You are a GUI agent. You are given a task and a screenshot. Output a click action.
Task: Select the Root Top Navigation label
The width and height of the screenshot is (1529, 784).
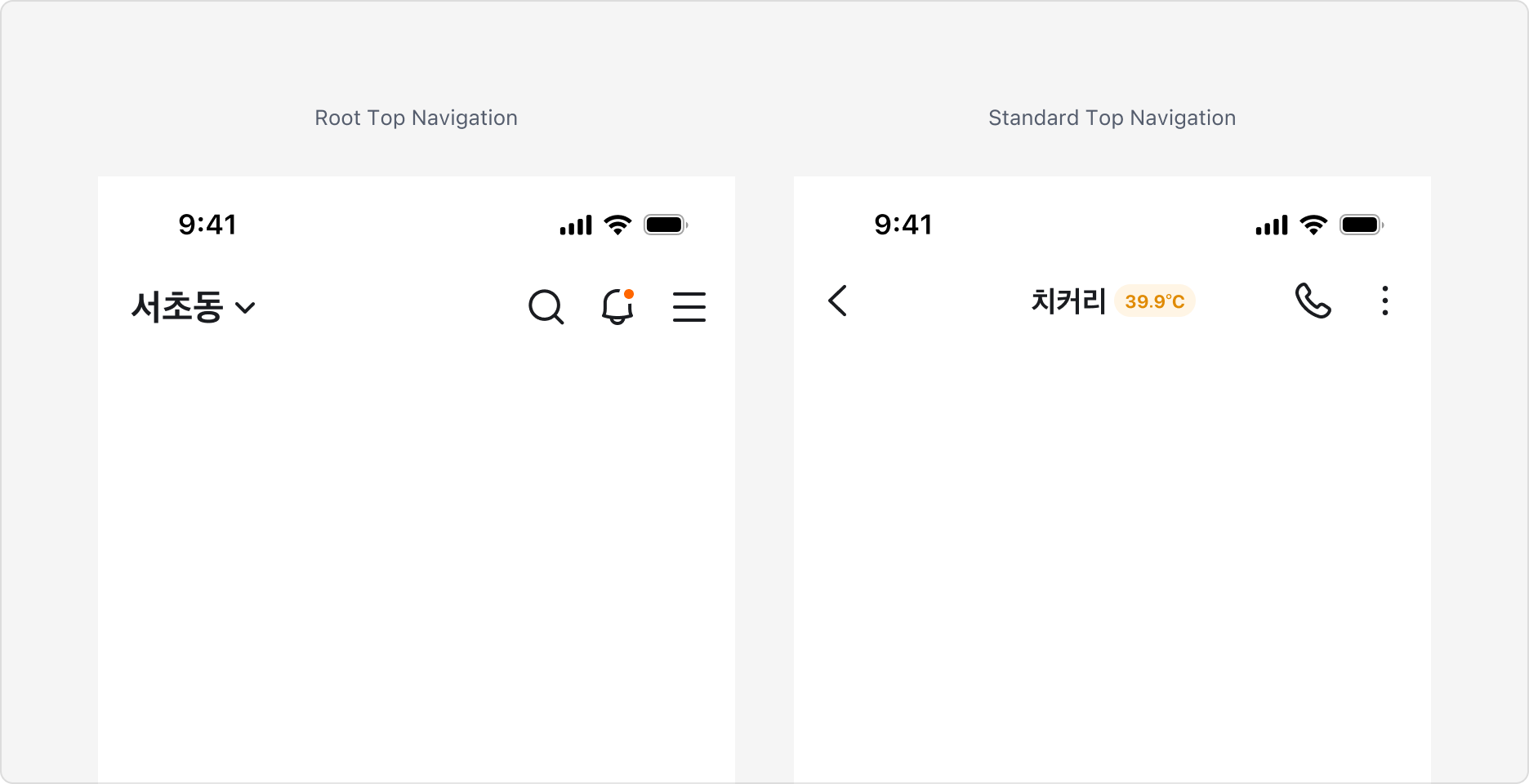(416, 118)
